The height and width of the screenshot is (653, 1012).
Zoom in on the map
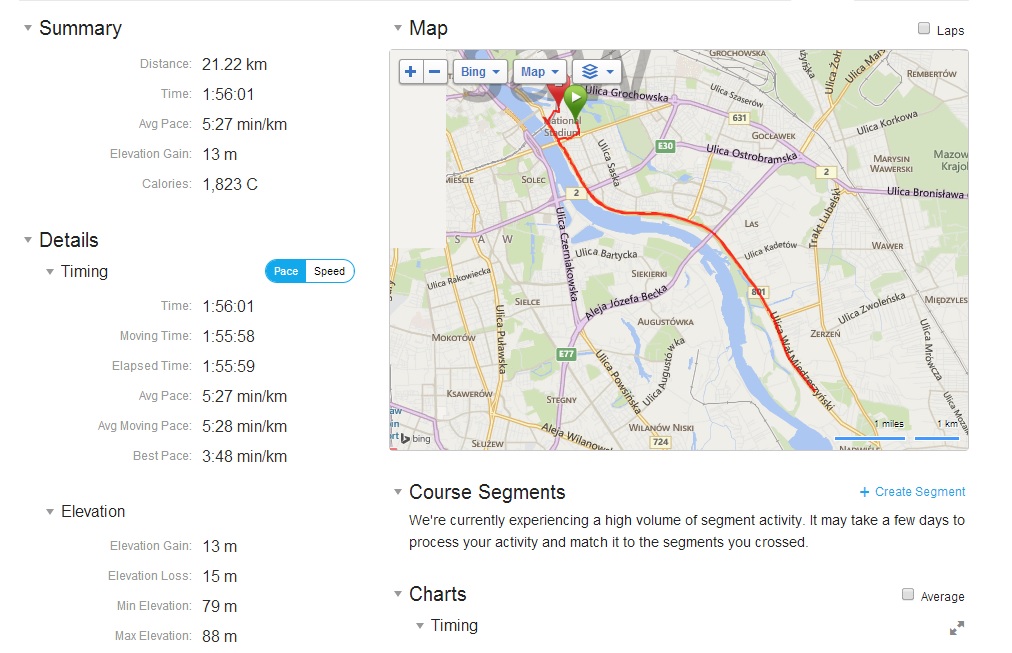click(x=411, y=72)
